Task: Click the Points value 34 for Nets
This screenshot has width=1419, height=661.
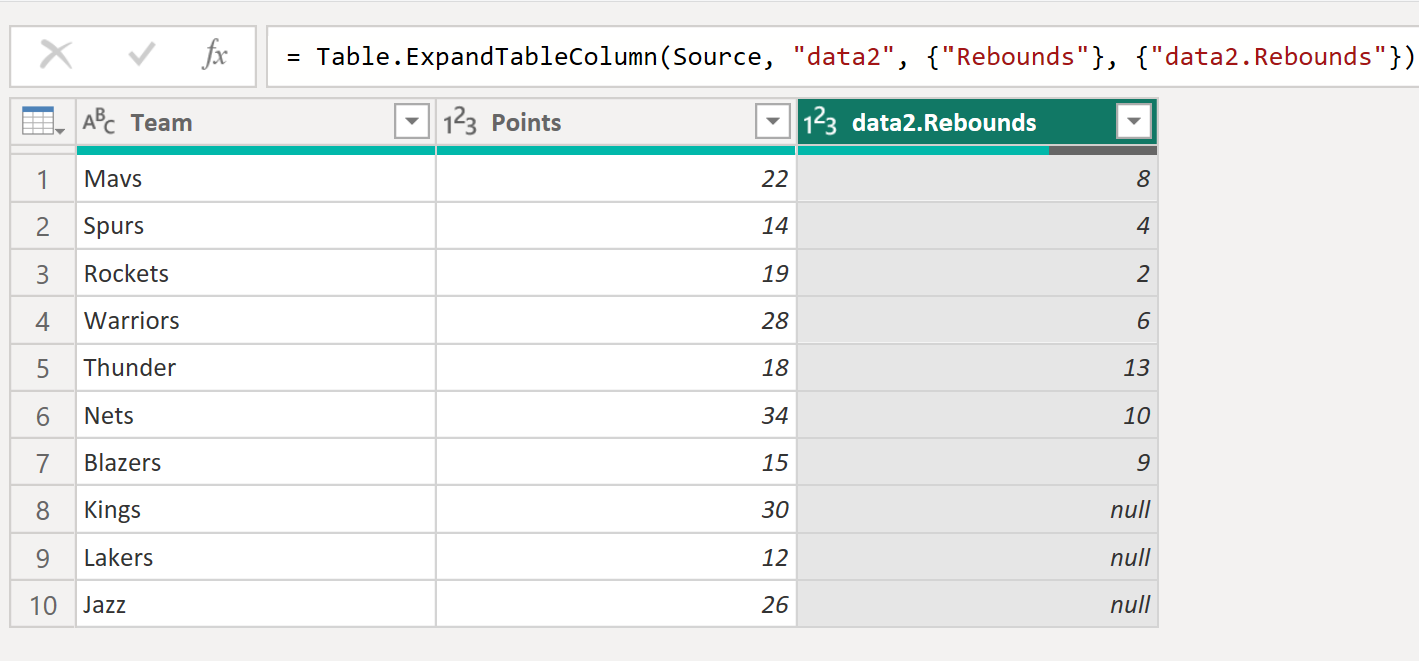Action: pyautogui.click(x=615, y=415)
